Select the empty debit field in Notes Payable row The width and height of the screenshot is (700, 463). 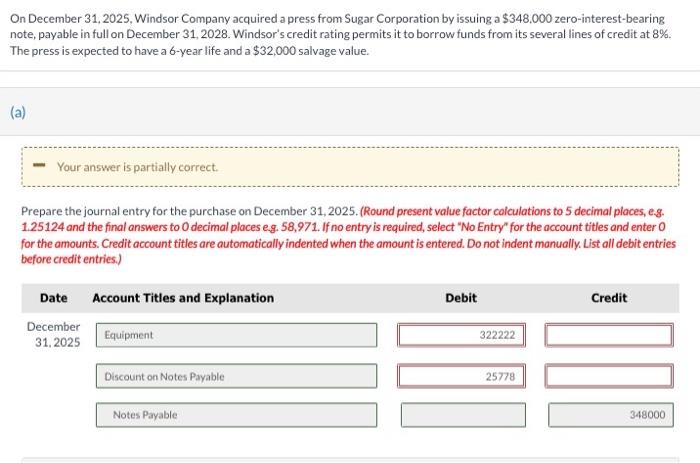463,415
